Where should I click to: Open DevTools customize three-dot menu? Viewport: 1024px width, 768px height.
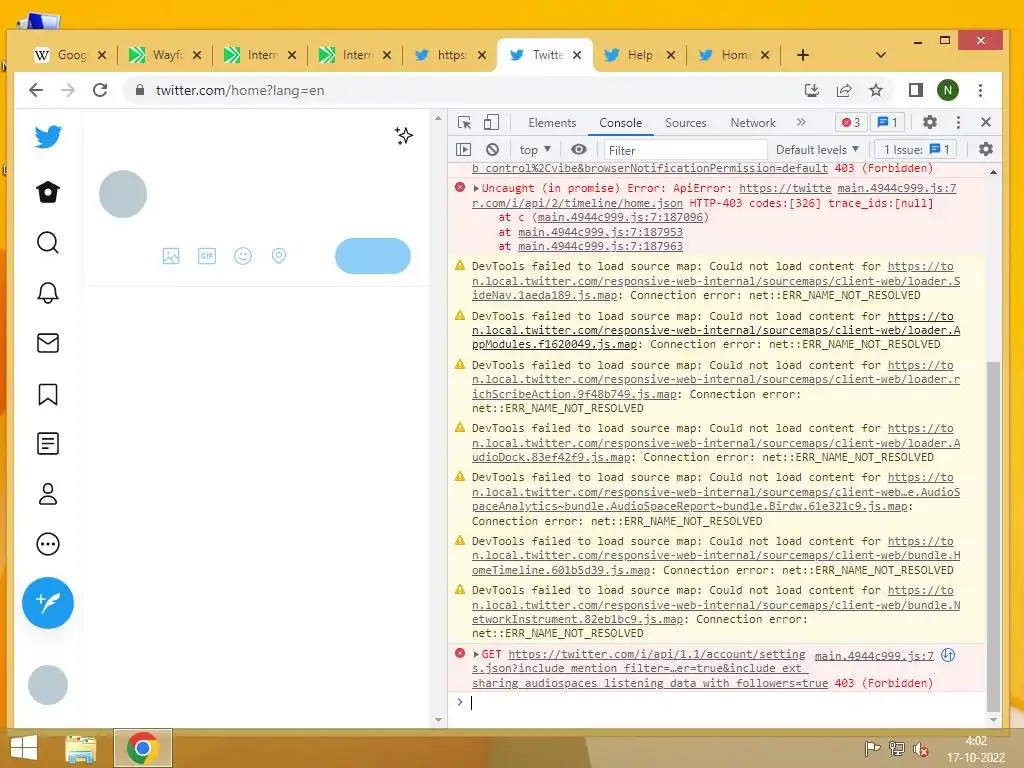958,122
